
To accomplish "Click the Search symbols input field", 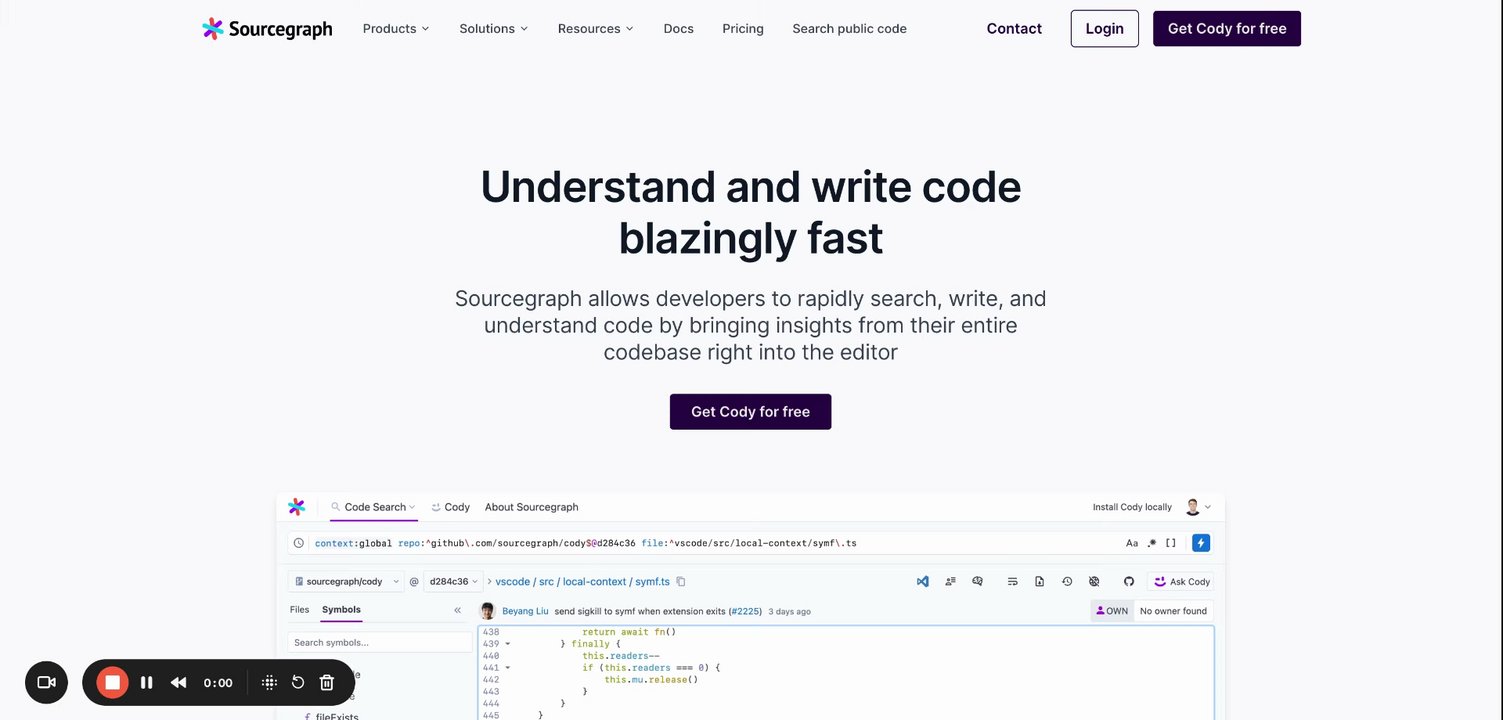I will (379, 643).
